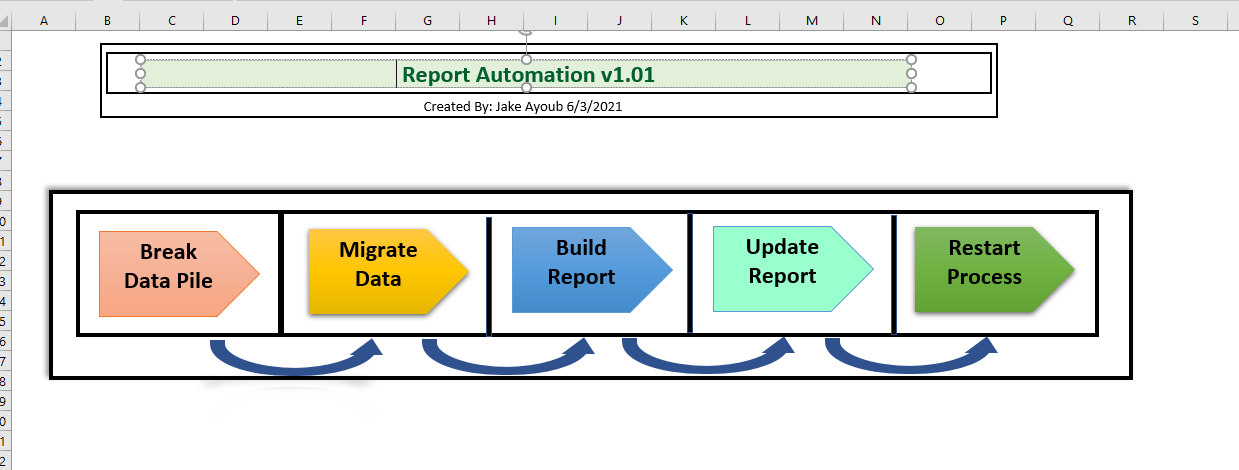This screenshot has height=470, width=1239.
Task: Select column L header
Action: click(x=748, y=20)
